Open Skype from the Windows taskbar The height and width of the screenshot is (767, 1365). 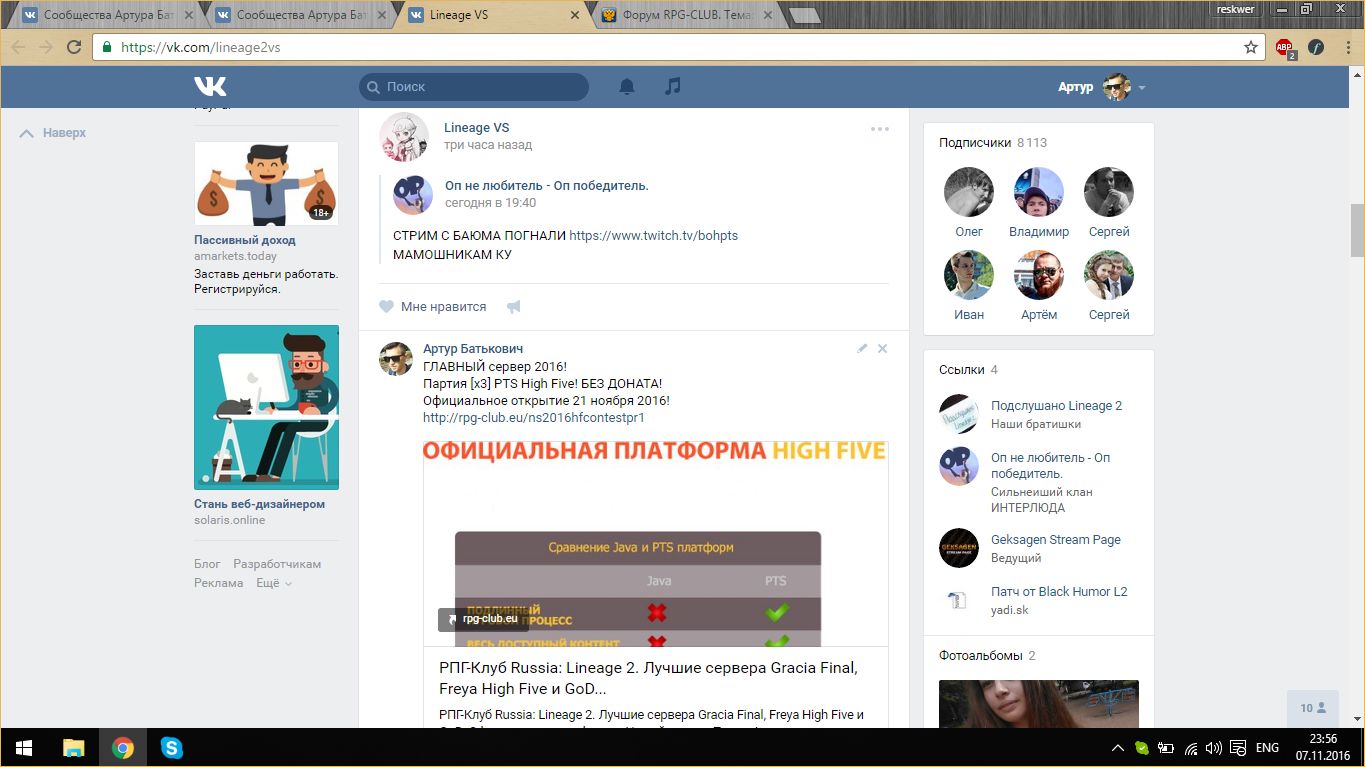pos(171,747)
